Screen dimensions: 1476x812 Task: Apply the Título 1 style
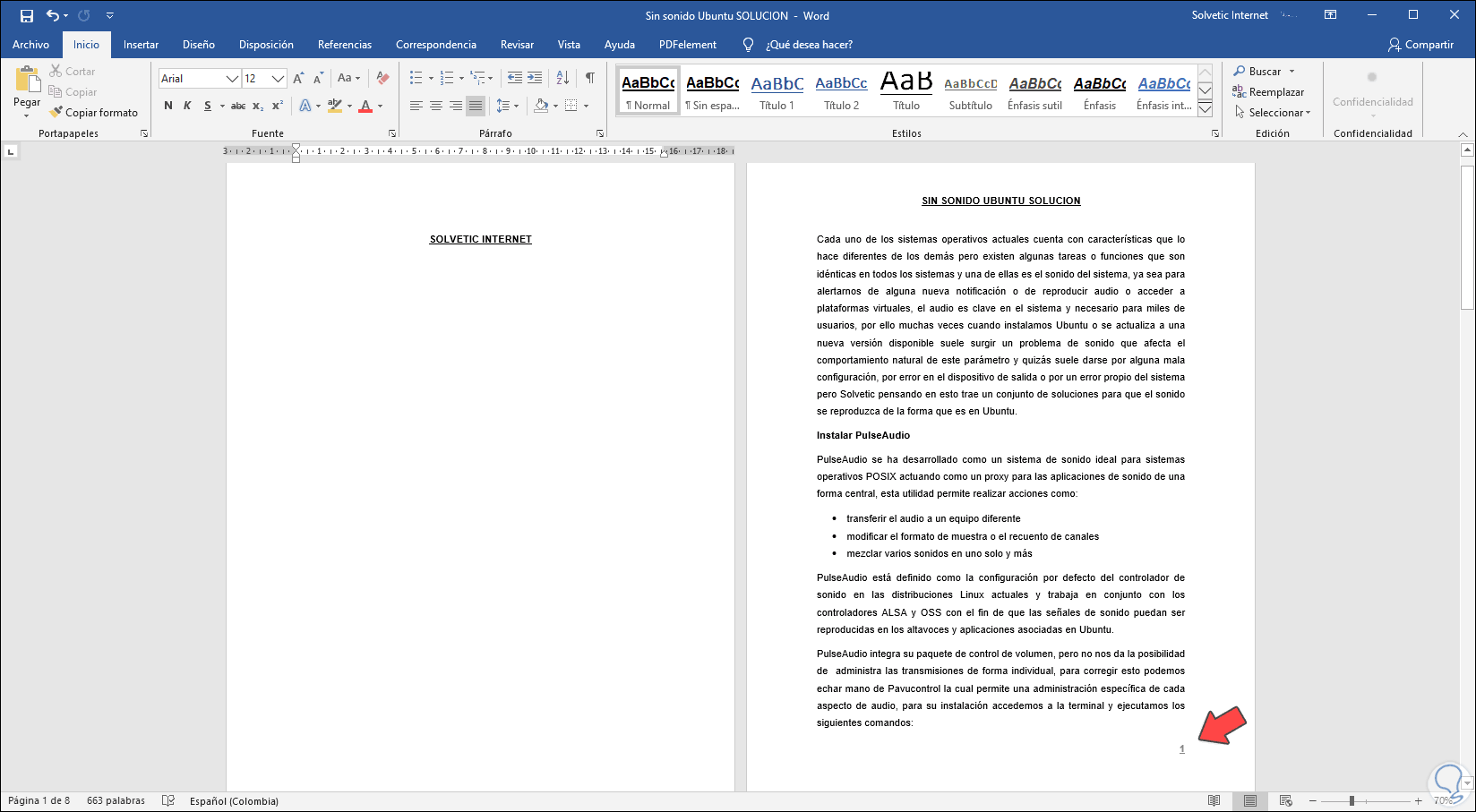[777, 91]
